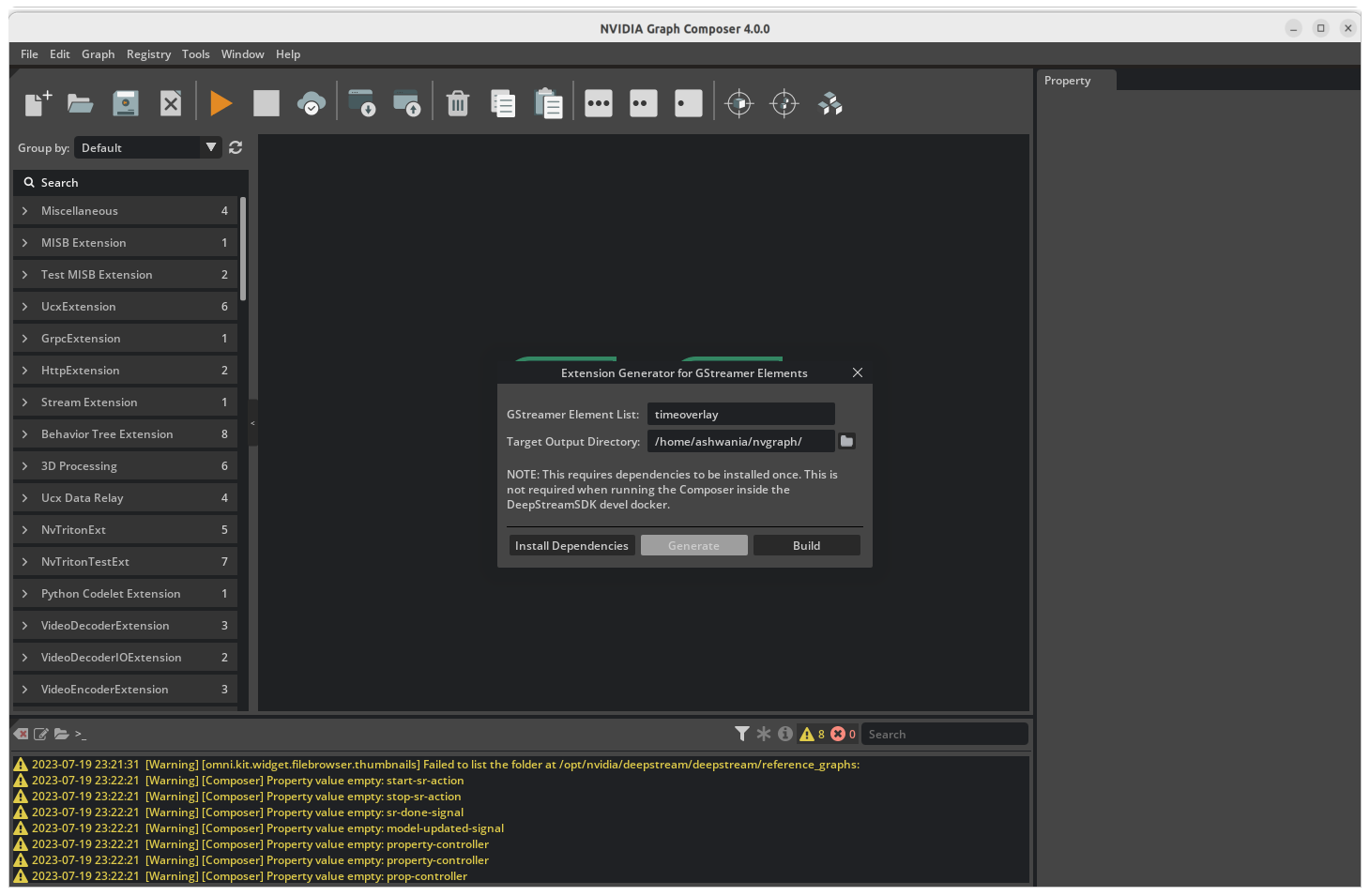The width and height of the screenshot is (1370, 896).
Task: Click the console edit pencil icon
Action: 41,734
